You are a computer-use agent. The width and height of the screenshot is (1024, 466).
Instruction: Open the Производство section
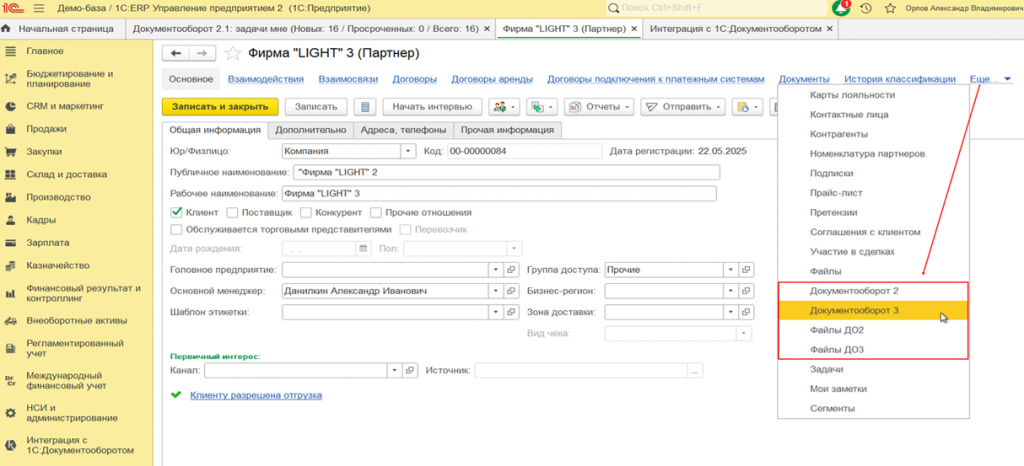58,197
